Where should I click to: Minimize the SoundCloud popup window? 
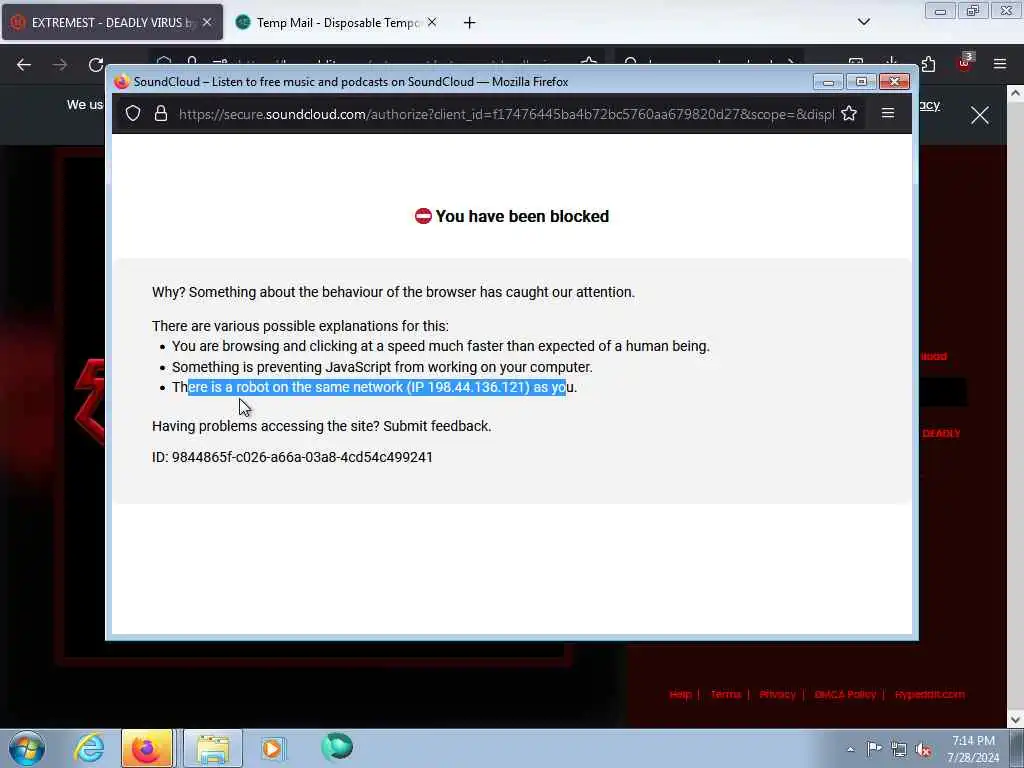(828, 82)
